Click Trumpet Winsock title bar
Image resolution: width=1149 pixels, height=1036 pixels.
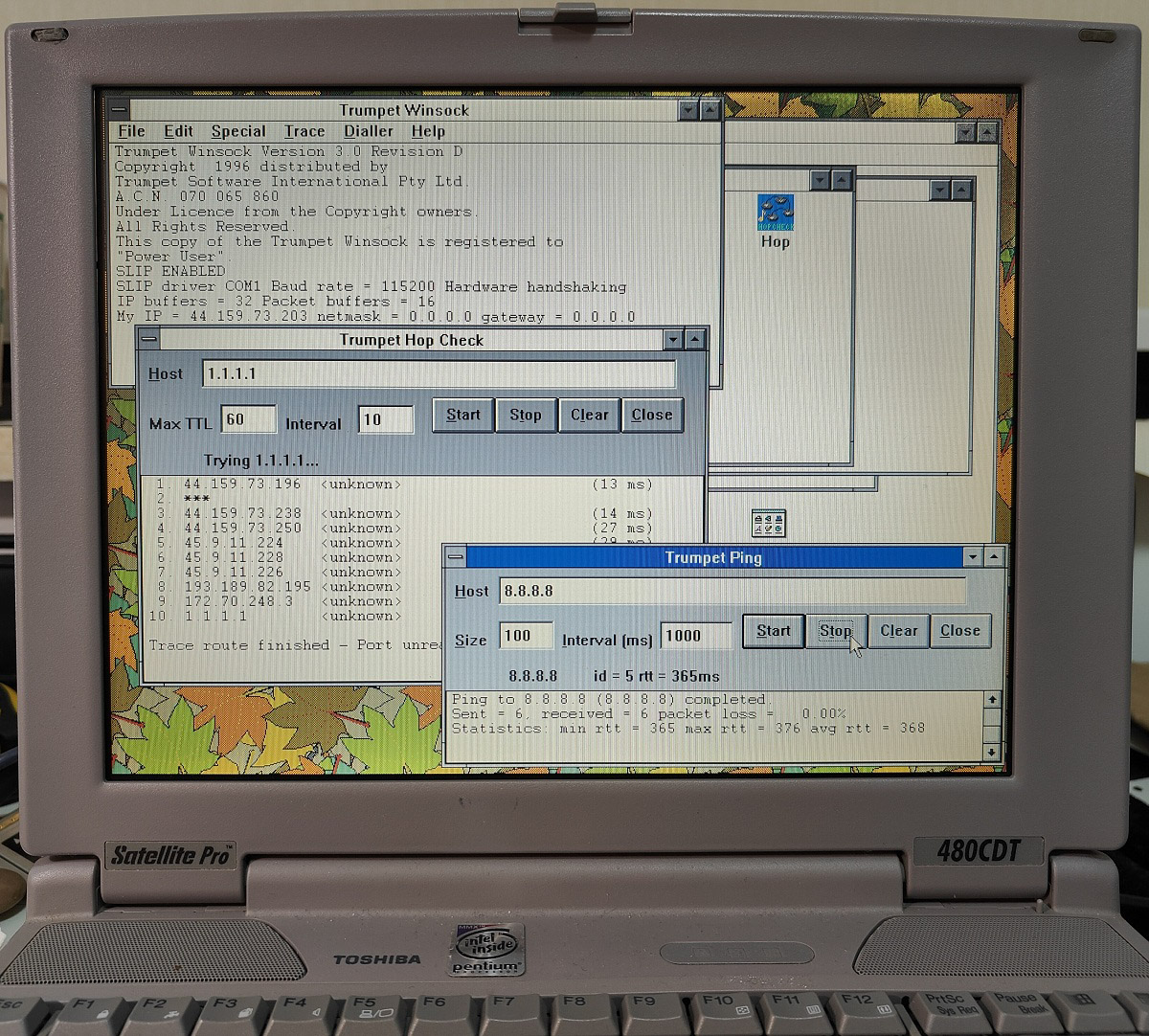point(404,110)
